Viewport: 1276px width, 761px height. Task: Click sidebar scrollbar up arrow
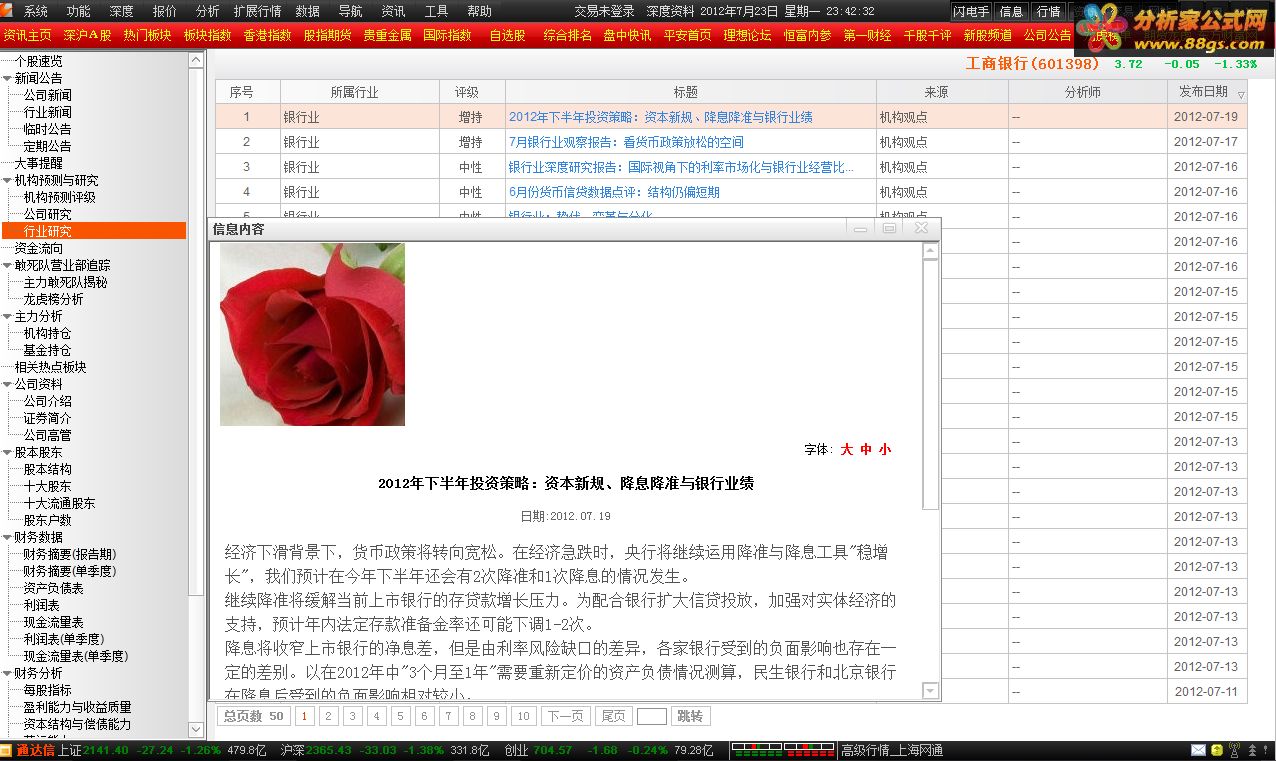[x=196, y=61]
